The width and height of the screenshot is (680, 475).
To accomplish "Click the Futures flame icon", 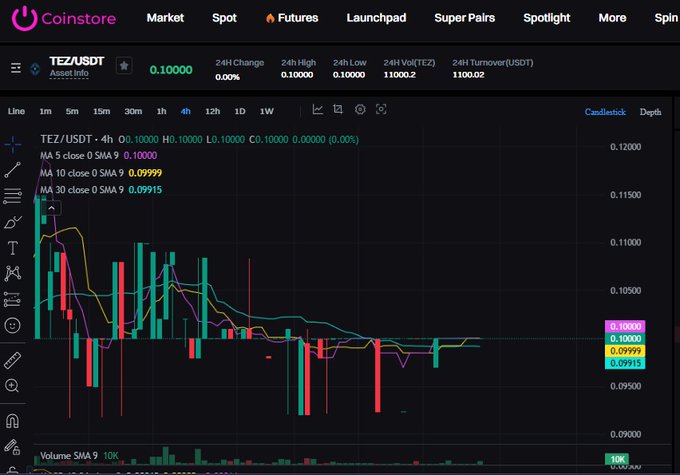I will click(270, 18).
